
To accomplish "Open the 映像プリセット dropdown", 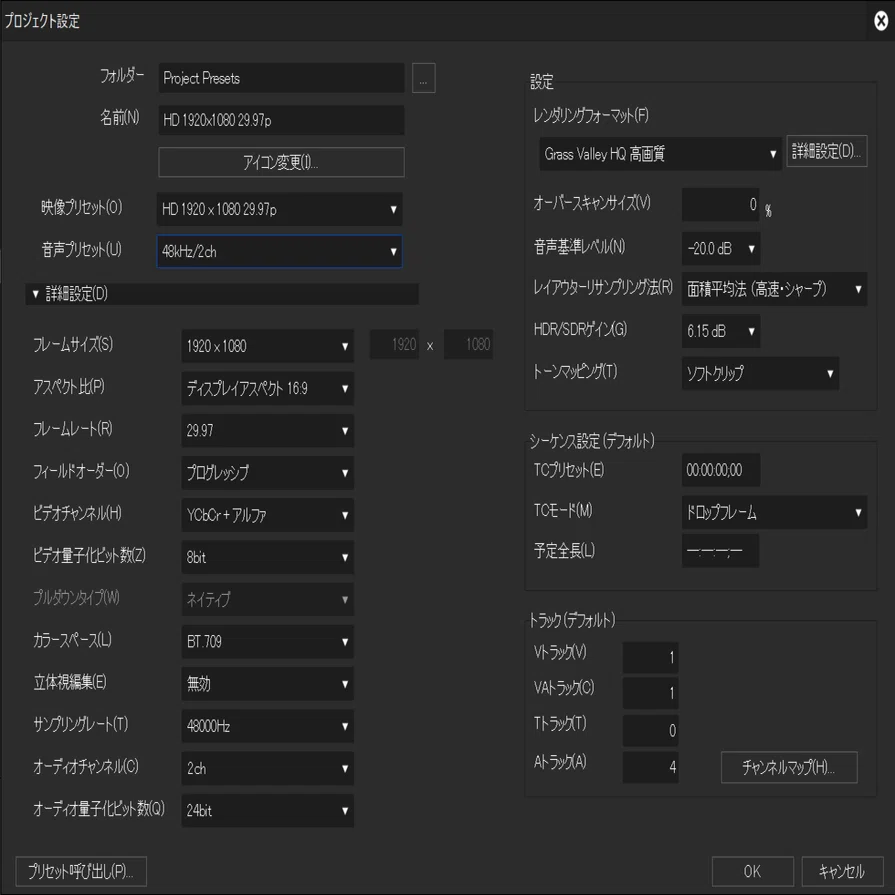I will pyautogui.click(x=279, y=209).
